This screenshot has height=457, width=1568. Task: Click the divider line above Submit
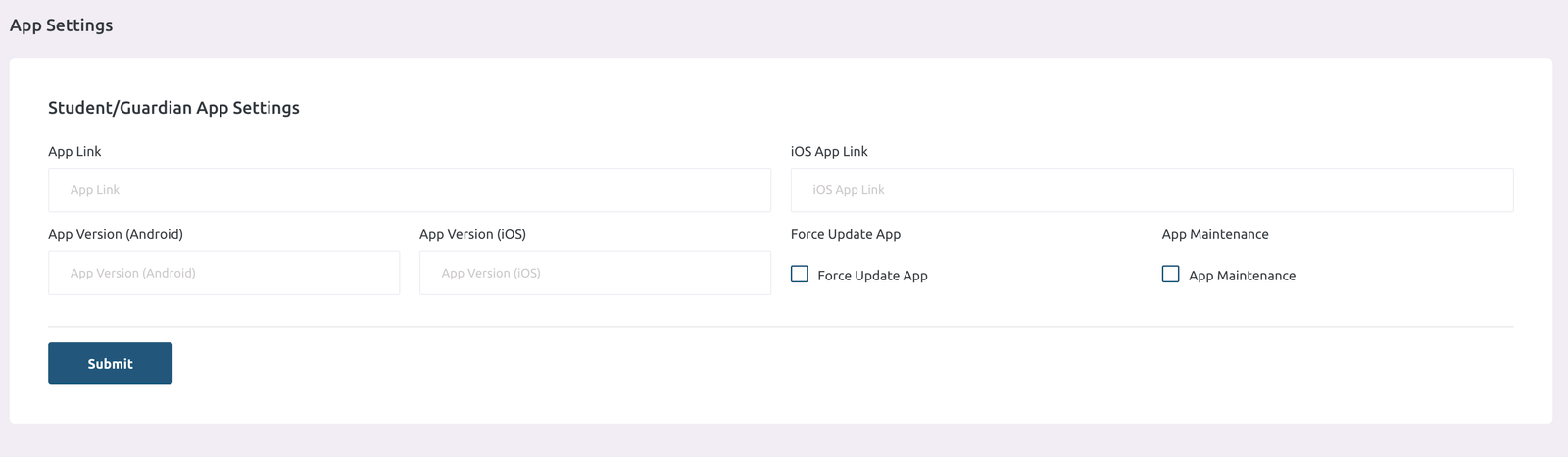pos(780,327)
